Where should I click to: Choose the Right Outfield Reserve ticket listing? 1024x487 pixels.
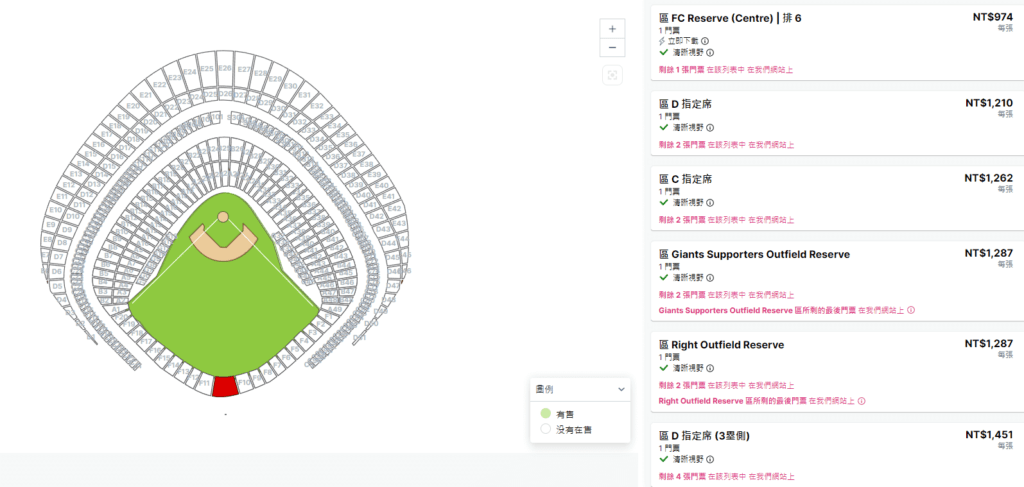(837, 372)
